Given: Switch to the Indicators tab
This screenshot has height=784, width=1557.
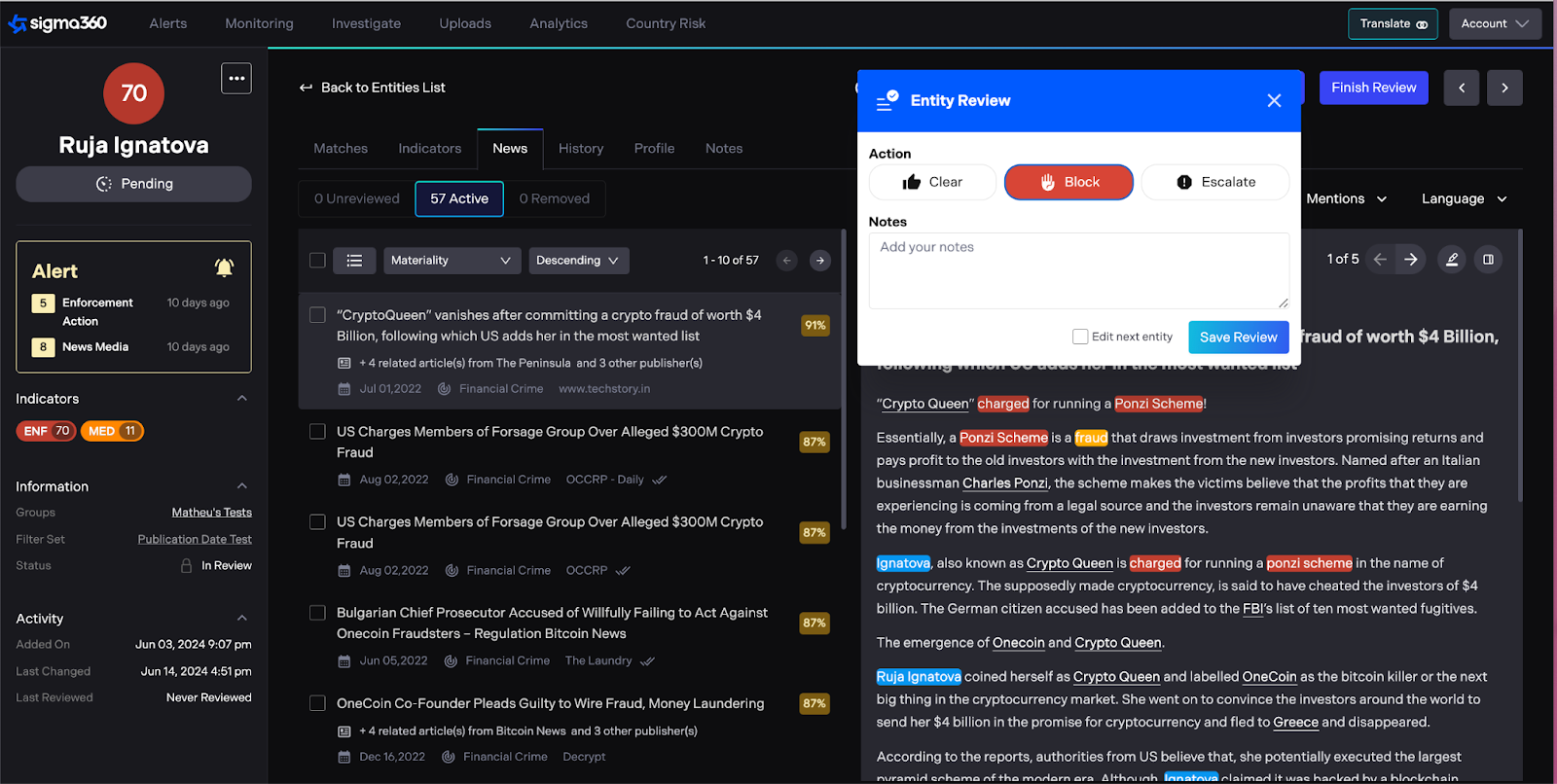Looking at the screenshot, I should pyautogui.click(x=429, y=149).
